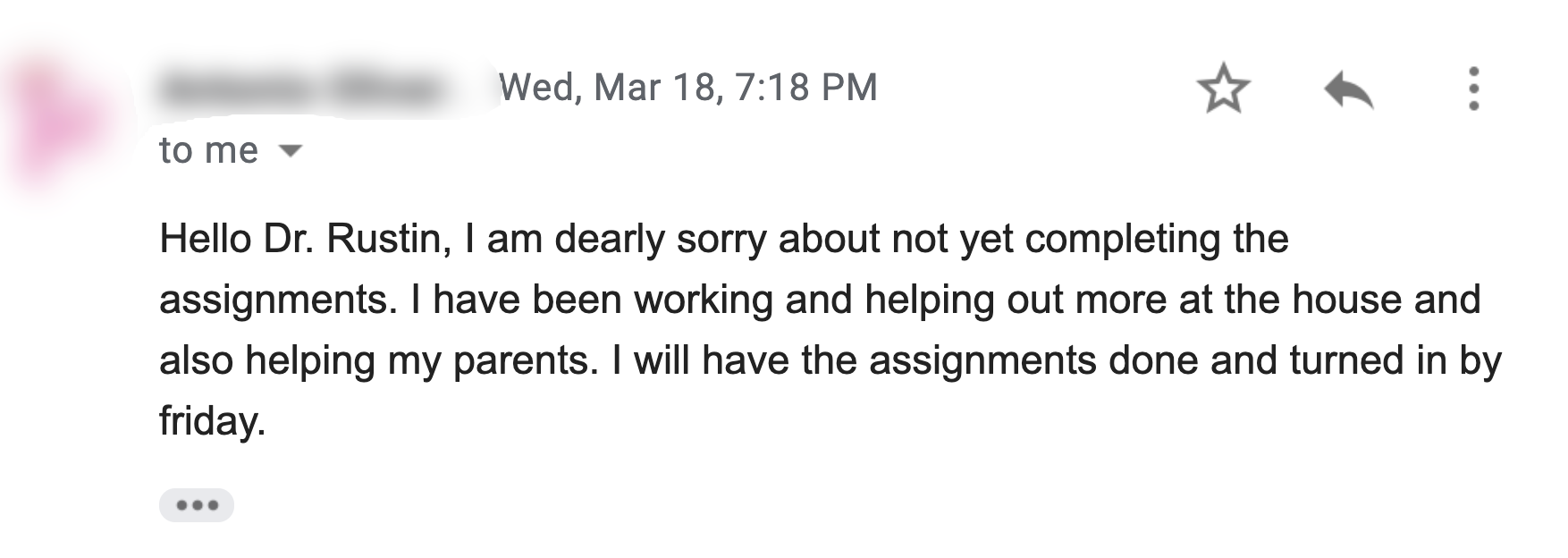Screen dimensions: 1568x558
Task: Click the "to me" recipient text
Action: coord(209,150)
